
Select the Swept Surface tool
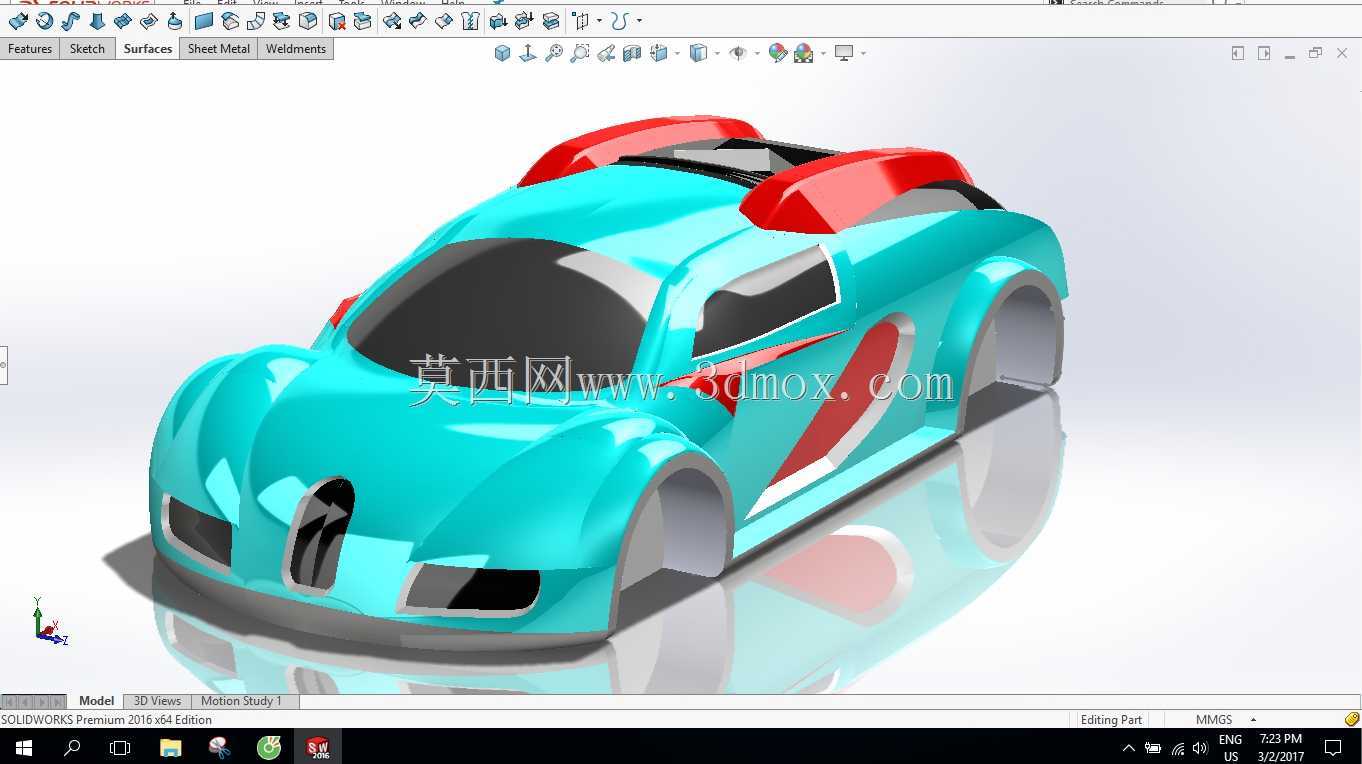70,21
